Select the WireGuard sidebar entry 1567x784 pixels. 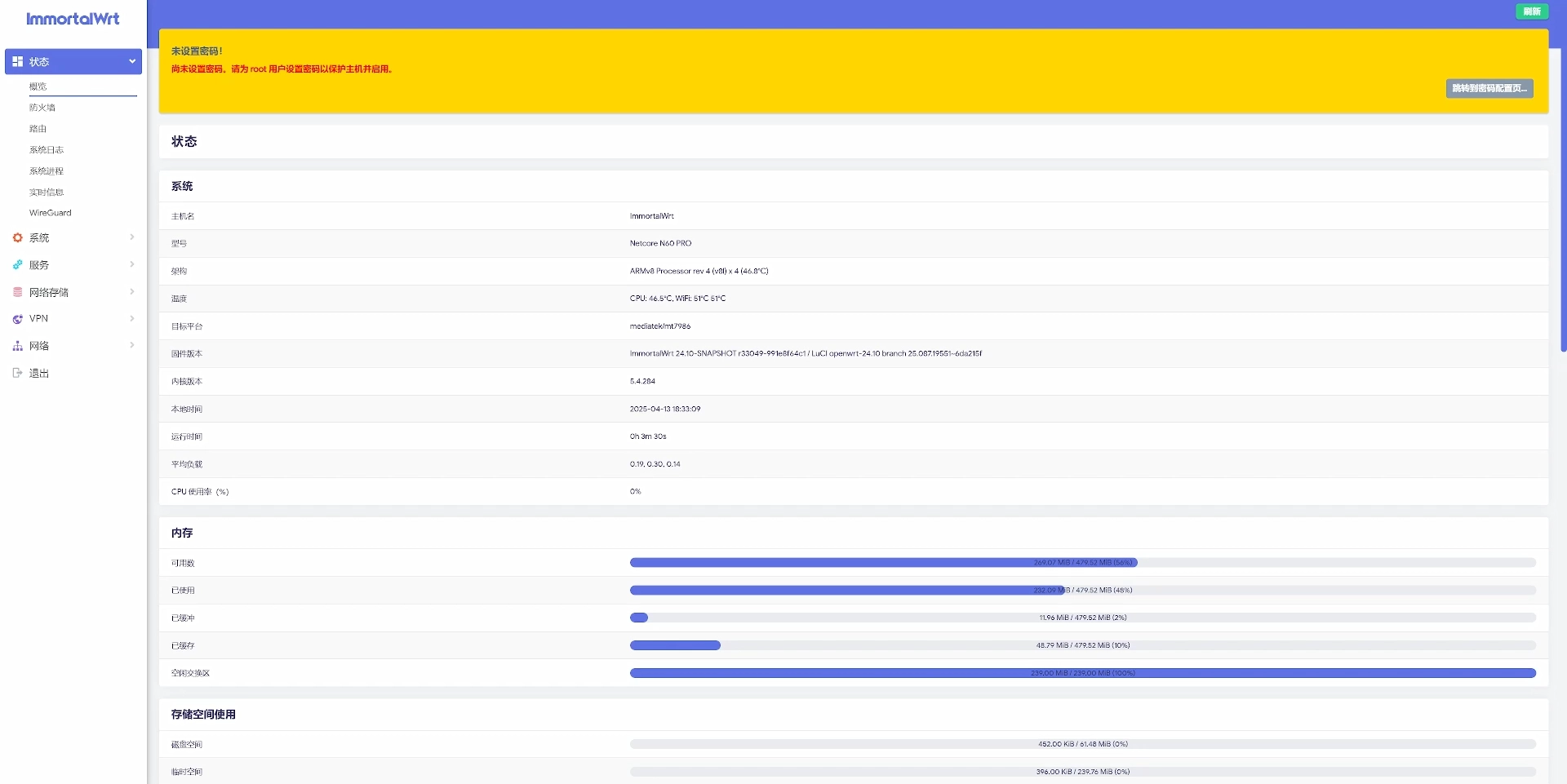50,212
